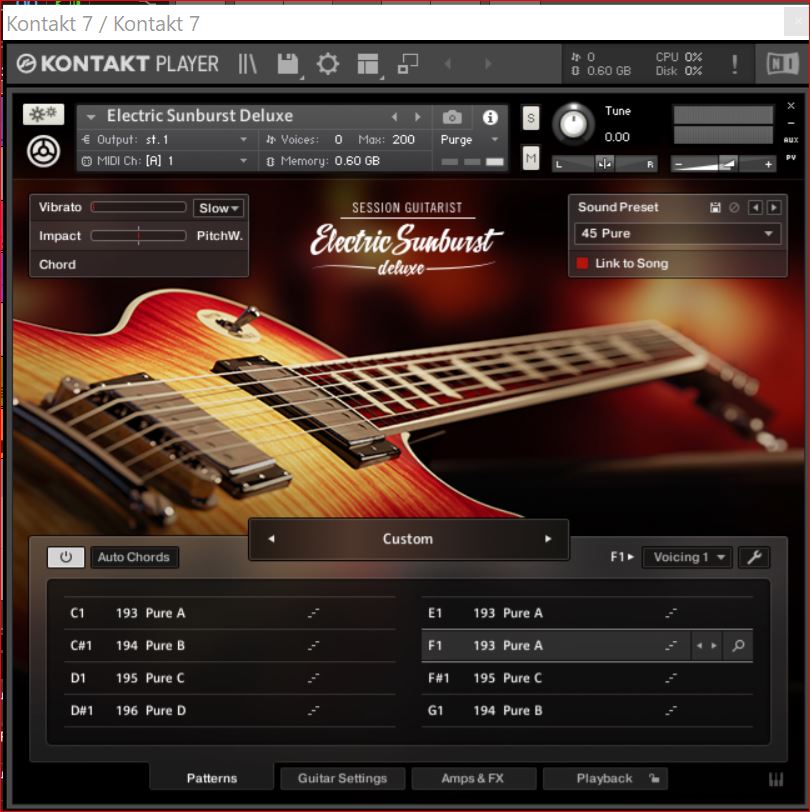This screenshot has height=812, width=810.
Task: Go to previous song arrow left of Custom
Action: click(x=271, y=539)
